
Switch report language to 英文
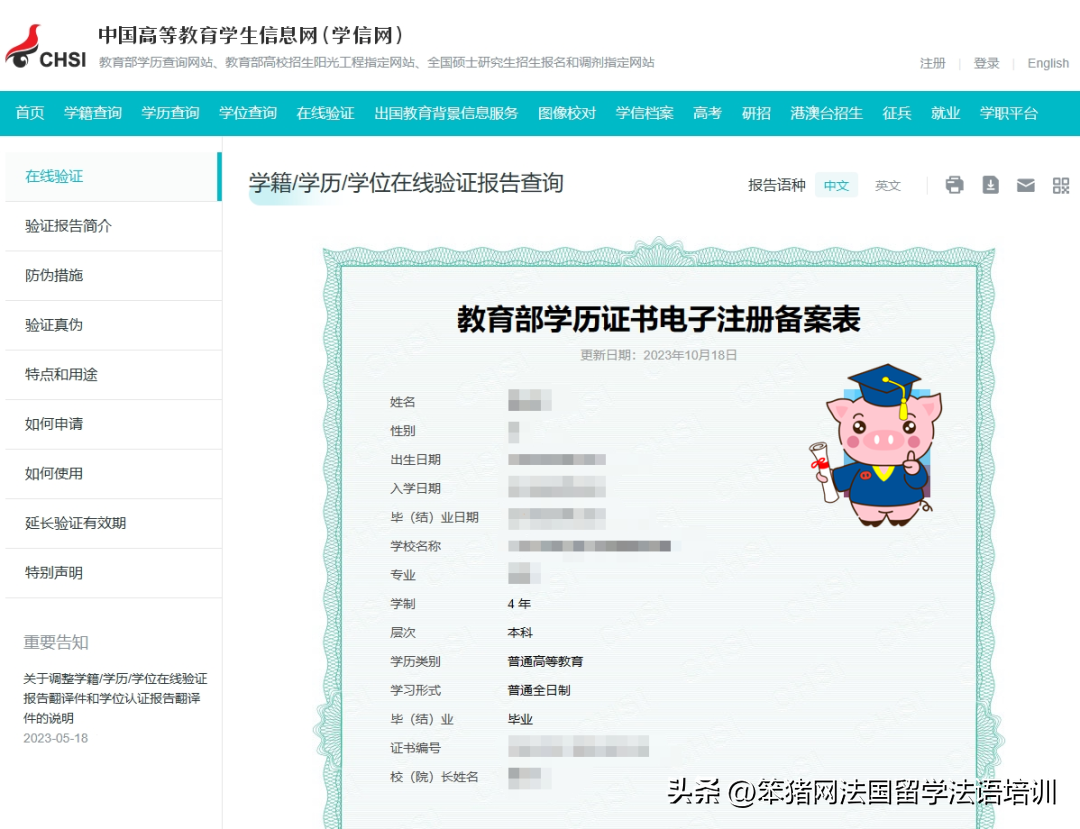pos(888,185)
